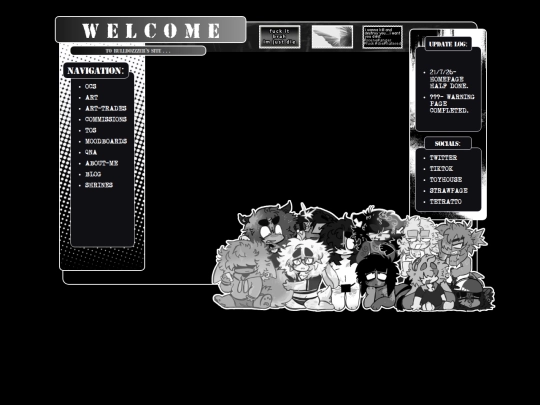Visit the COMMISSIONS page
540x405 pixels.
tap(106, 120)
